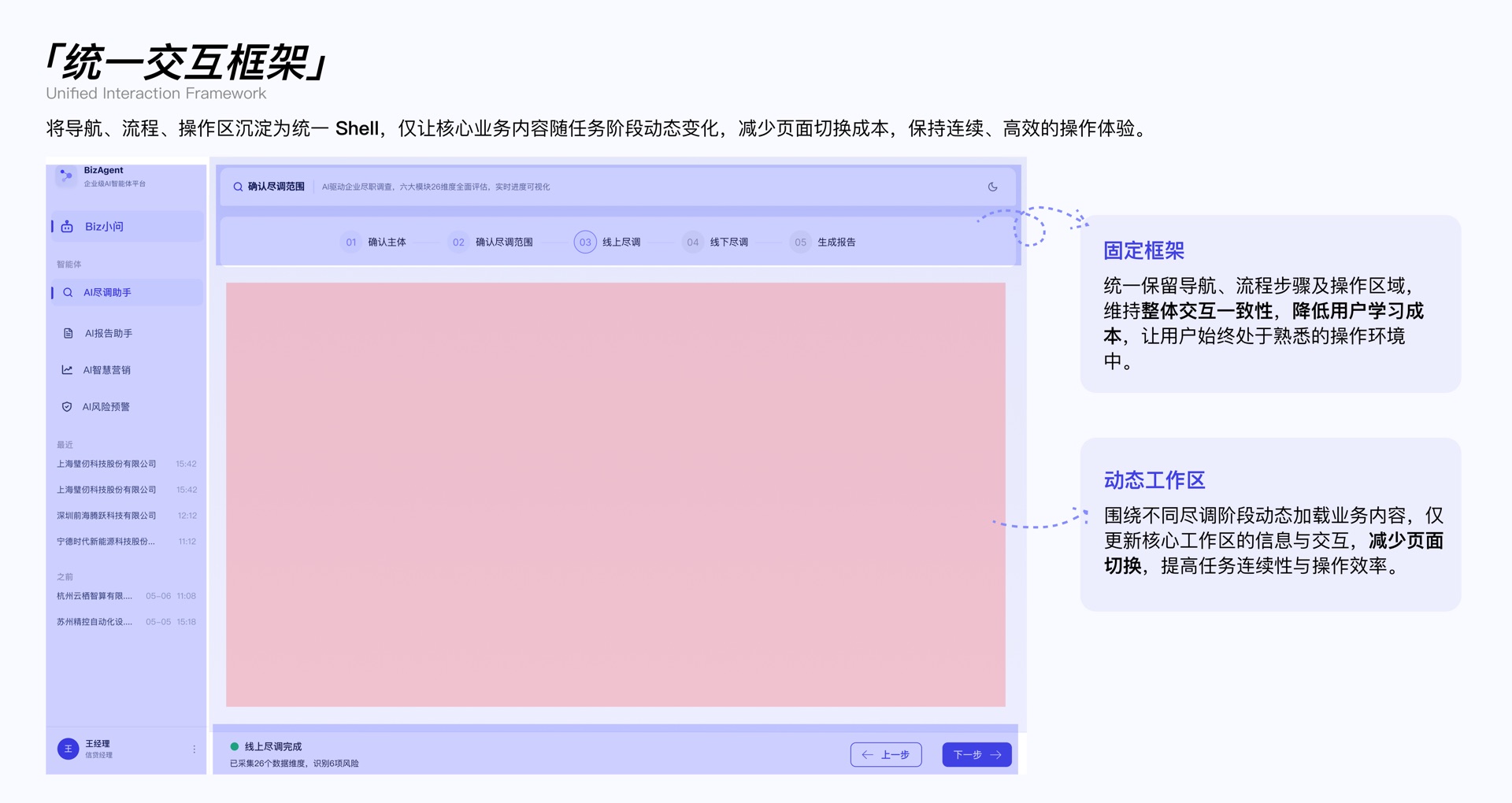Click the 王 user avatar
1512x803 pixels.
pyautogui.click(x=68, y=749)
